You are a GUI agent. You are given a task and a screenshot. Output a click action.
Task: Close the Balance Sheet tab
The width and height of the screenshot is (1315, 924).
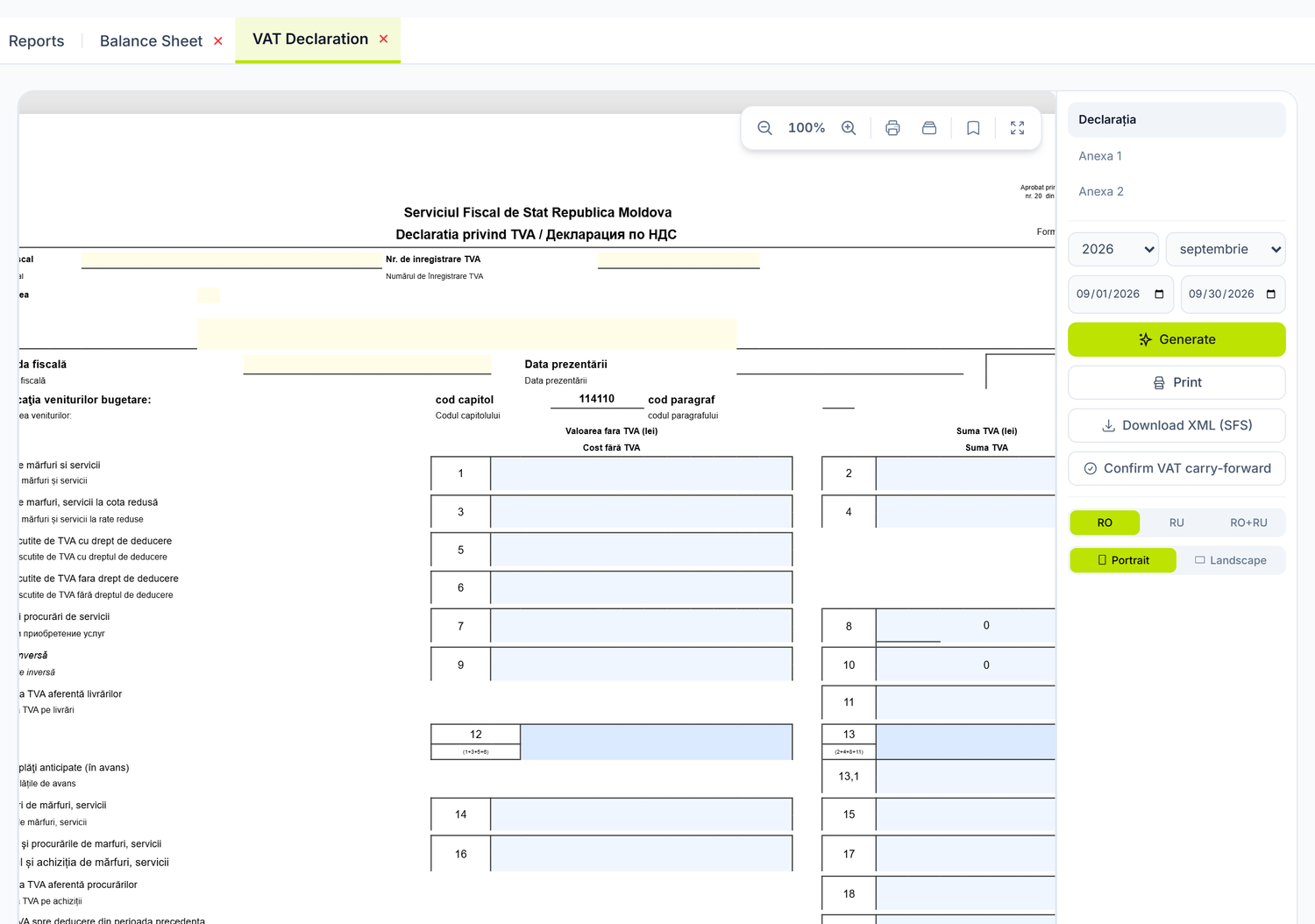pos(218,41)
